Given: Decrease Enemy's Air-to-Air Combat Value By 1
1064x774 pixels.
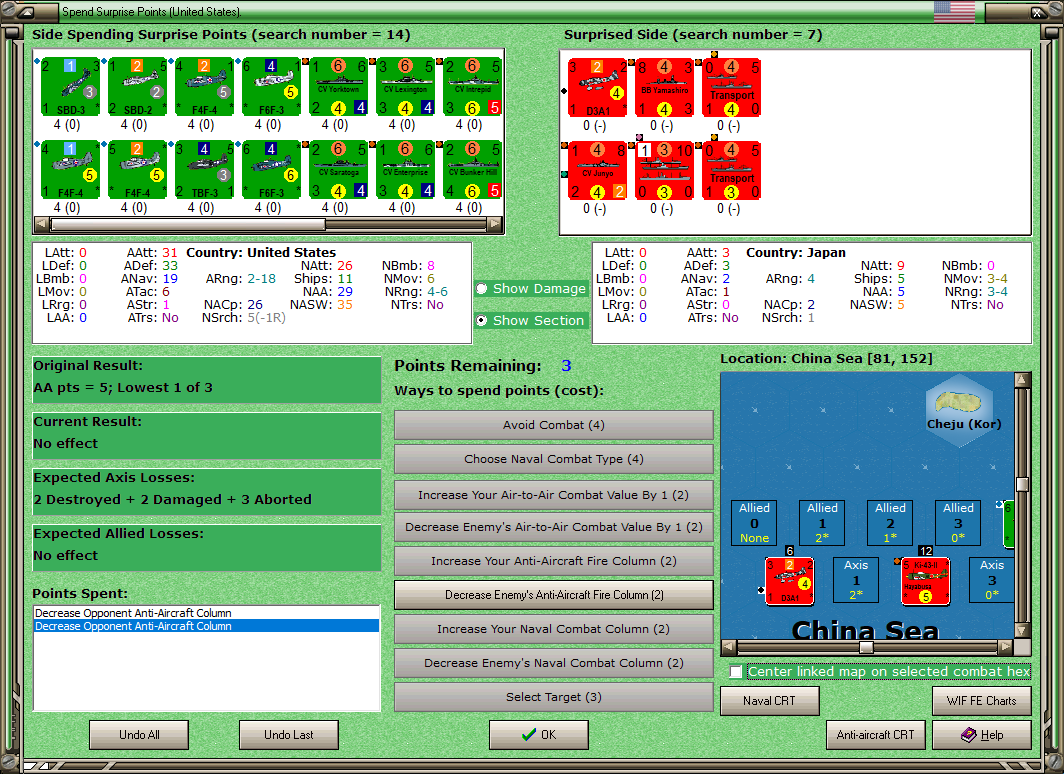Looking at the screenshot, I should click(554, 527).
